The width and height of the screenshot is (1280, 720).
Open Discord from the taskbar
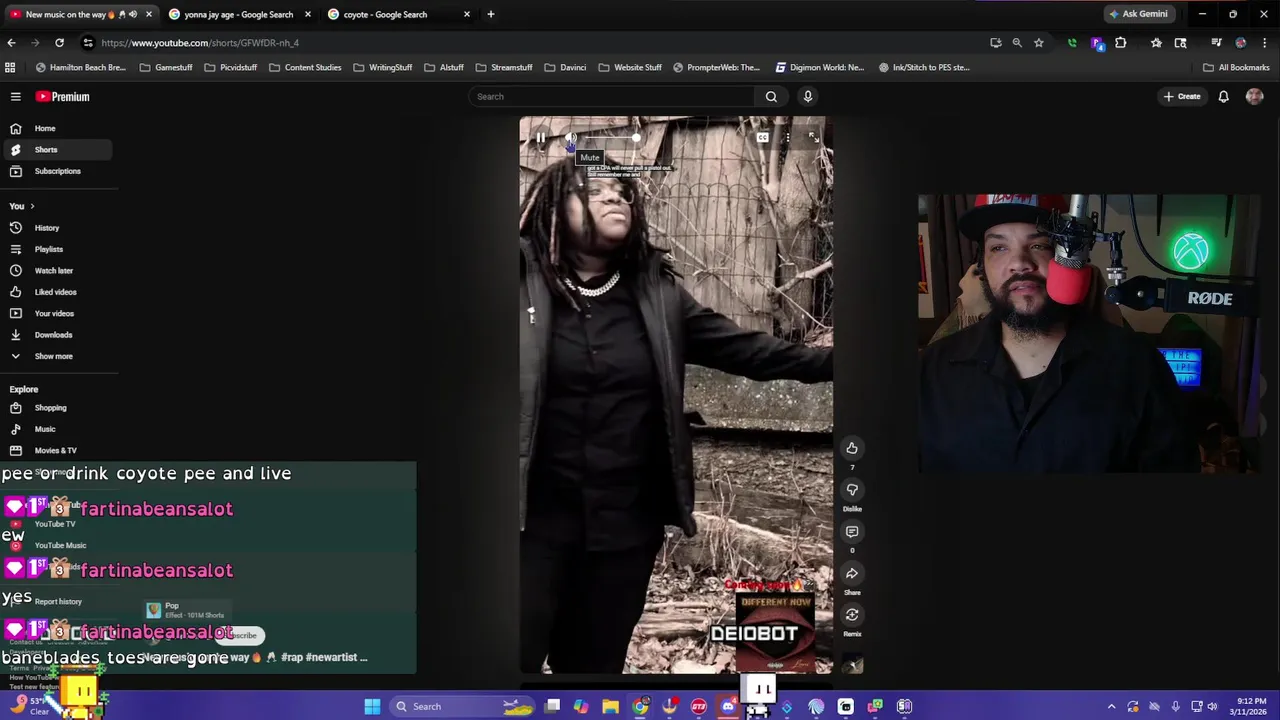point(728,707)
